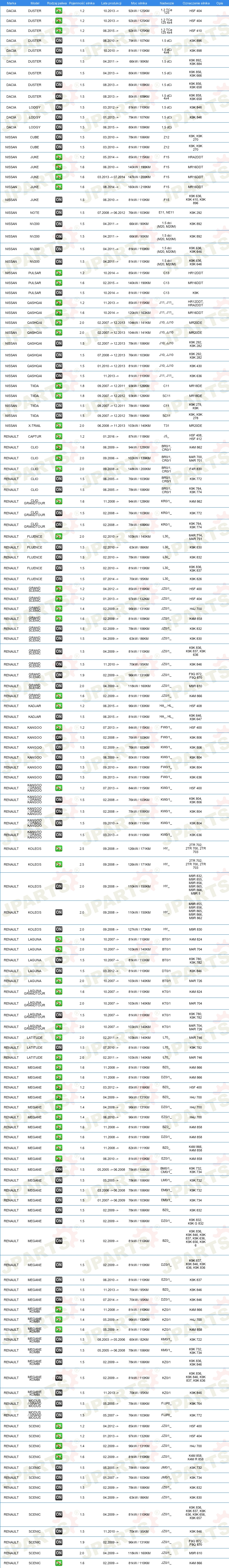This screenshot has height=1568, width=229.
Task: Click the PB icon in JUKE 160kW / 218KM row
Action: coord(59,187)
